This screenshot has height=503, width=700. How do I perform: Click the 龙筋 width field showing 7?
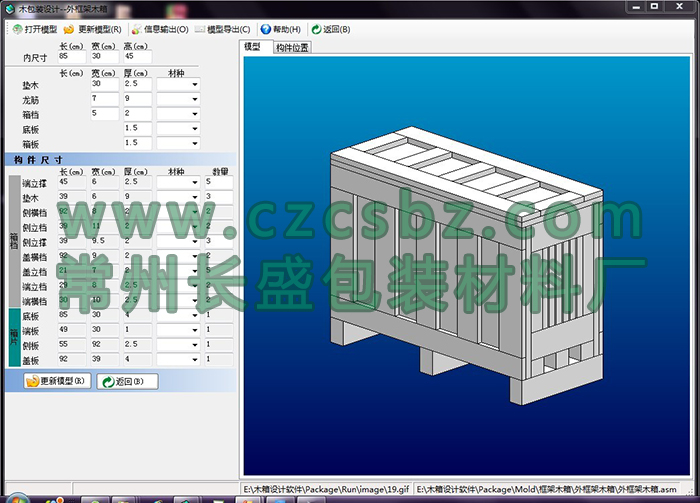pos(105,99)
